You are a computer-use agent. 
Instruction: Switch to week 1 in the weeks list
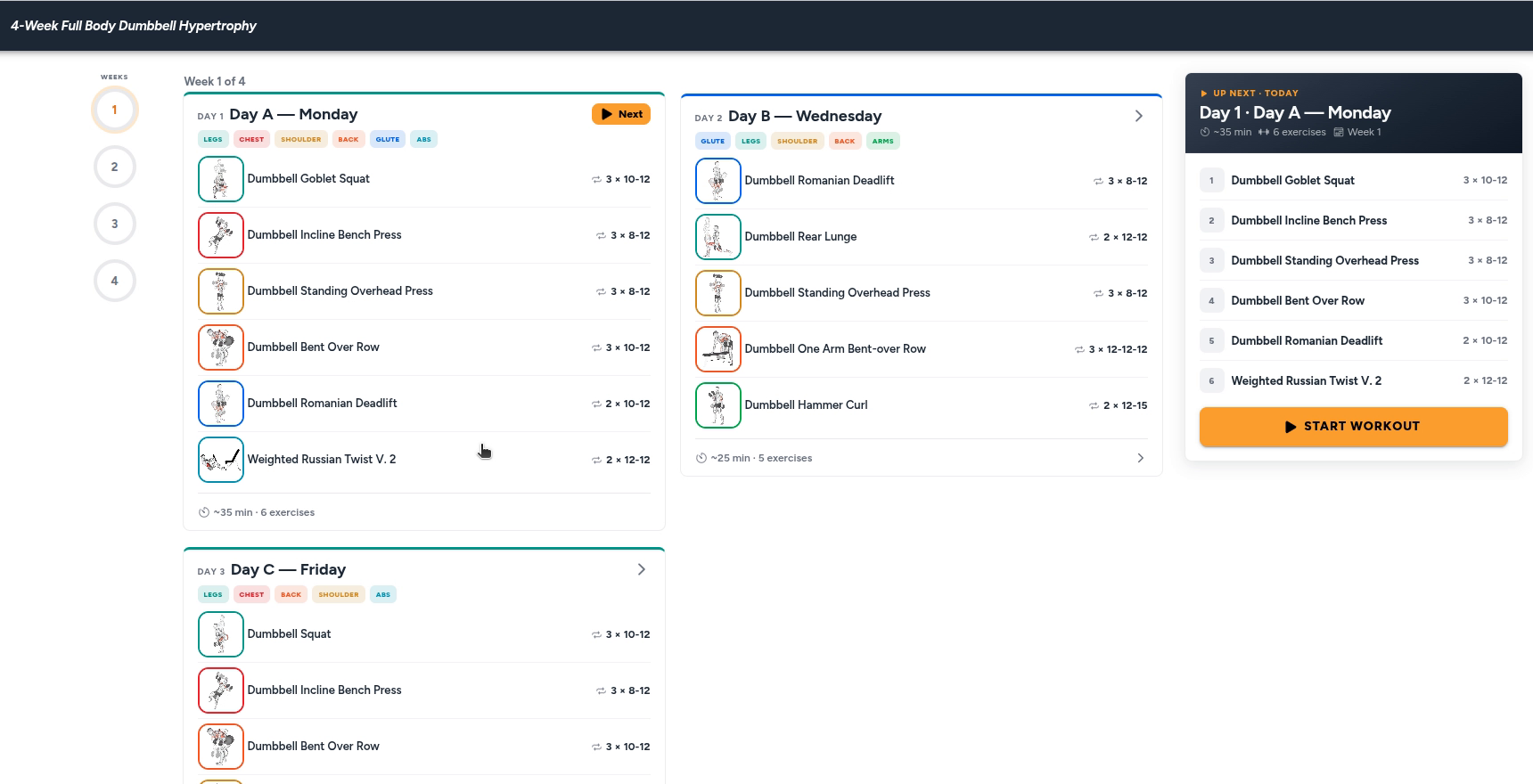click(114, 110)
